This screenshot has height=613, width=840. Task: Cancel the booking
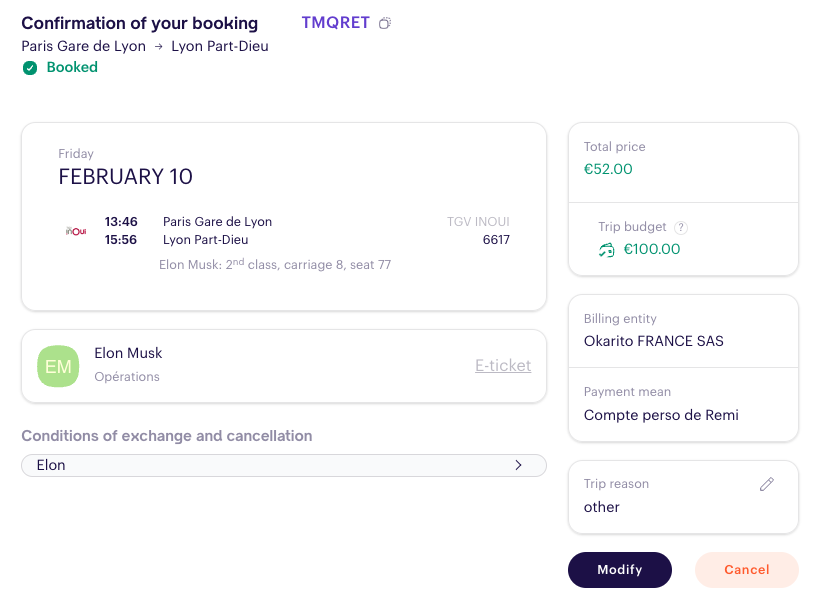747,570
